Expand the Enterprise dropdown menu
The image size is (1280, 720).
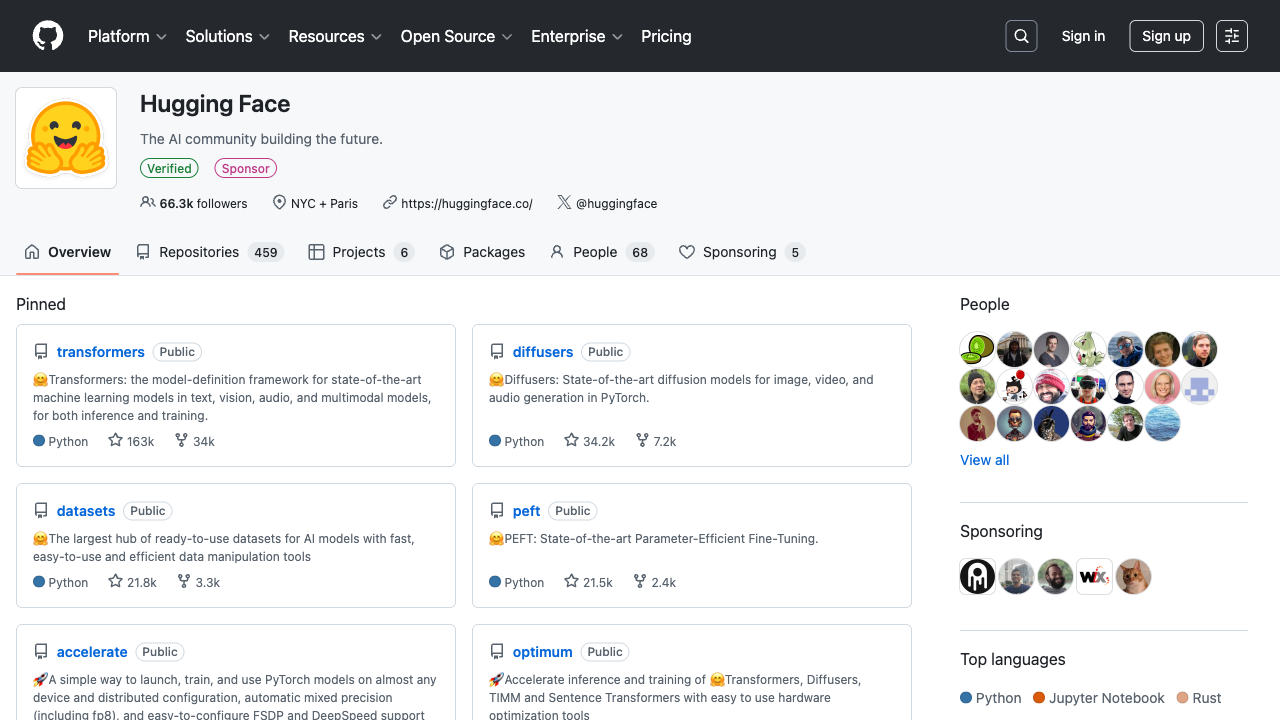pos(577,36)
